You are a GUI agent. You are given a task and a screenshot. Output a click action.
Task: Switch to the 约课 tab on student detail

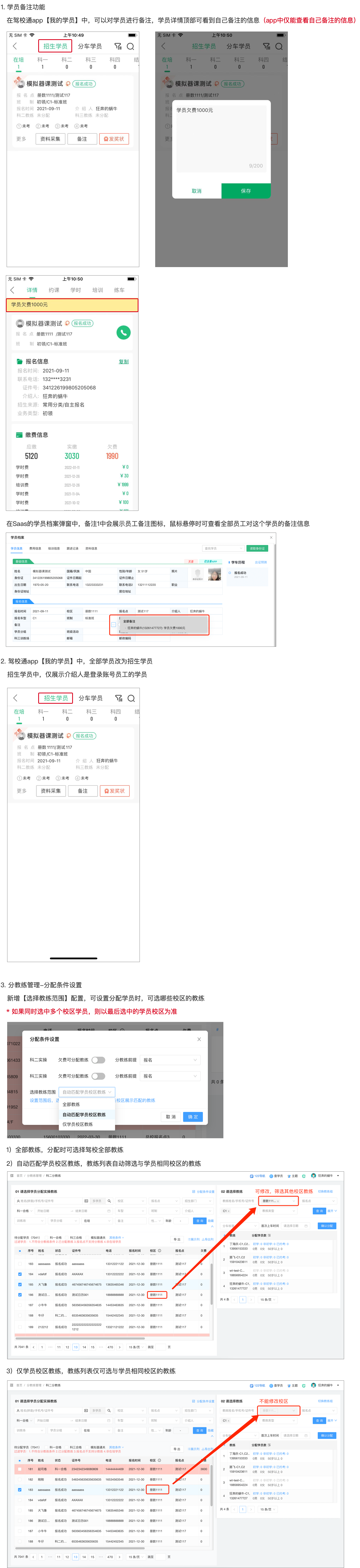tap(54, 290)
